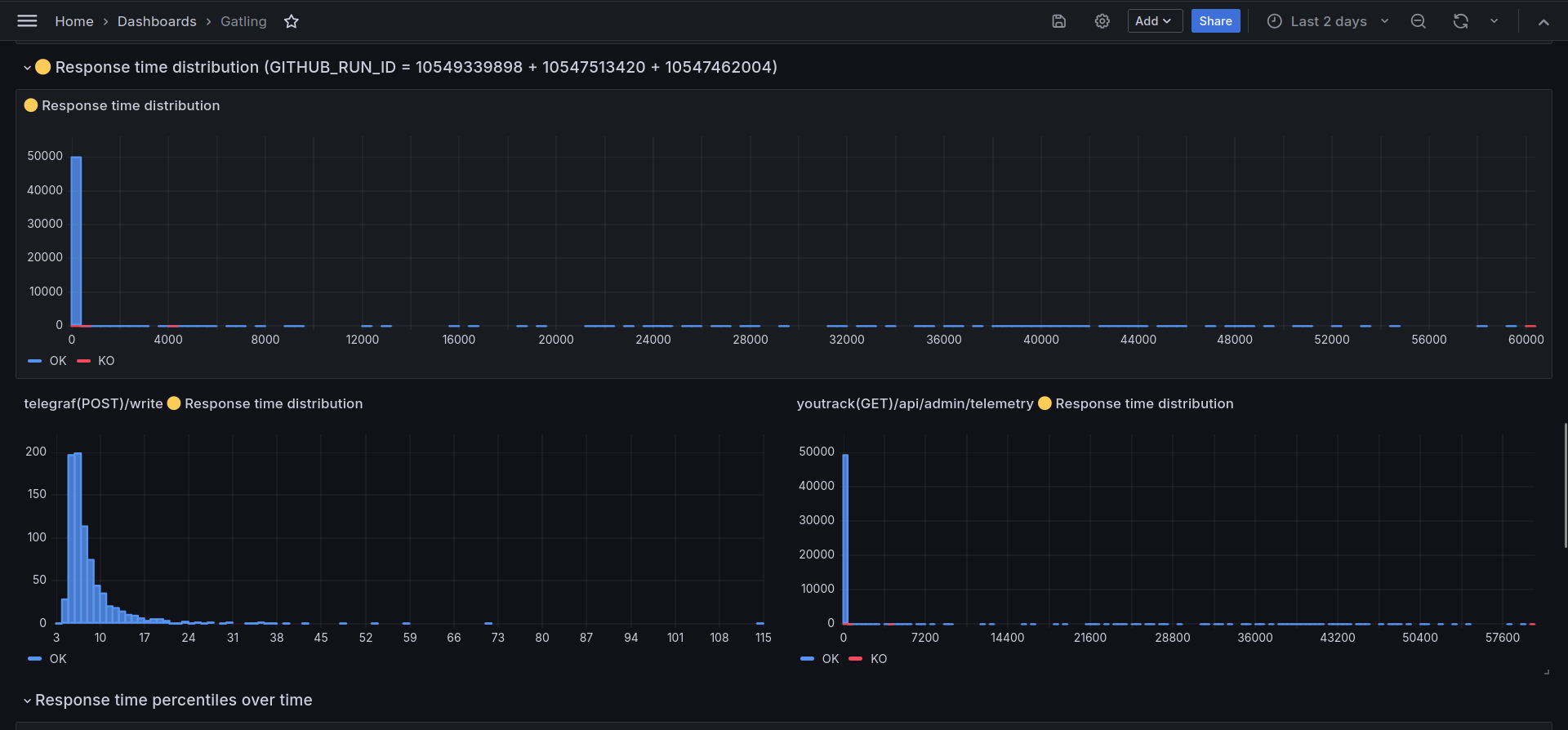1568x730 pixels.
Task: Collapse the Response time distribution row
Action: [27, 68]
